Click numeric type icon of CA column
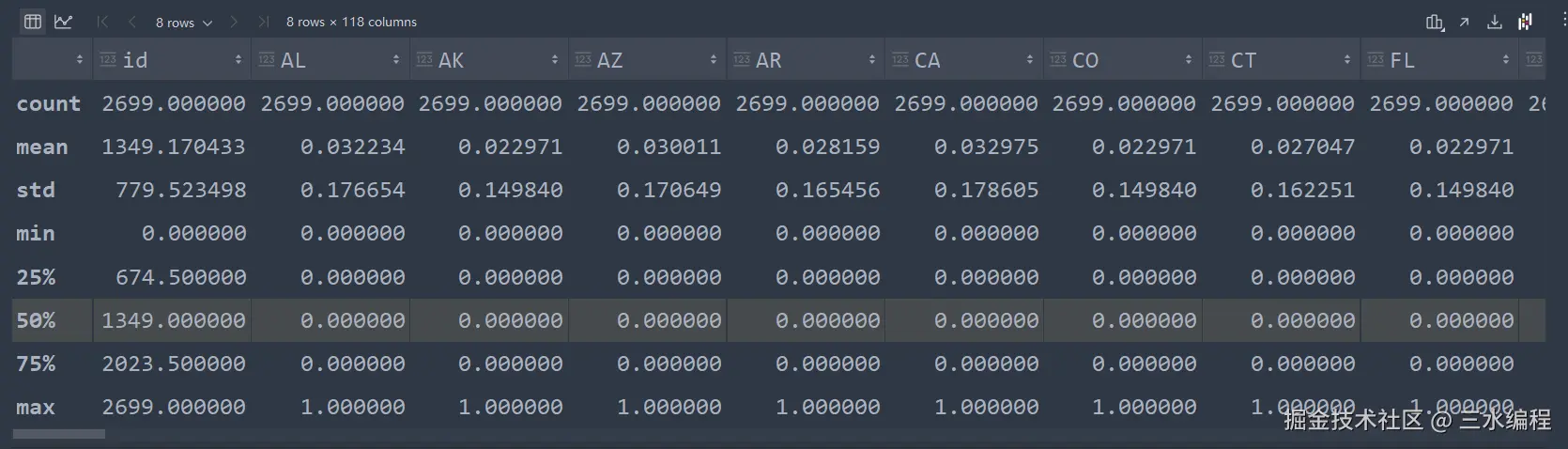Viewport: 1568px width, 449px height. pyautogui.click(x=900, y=60)
